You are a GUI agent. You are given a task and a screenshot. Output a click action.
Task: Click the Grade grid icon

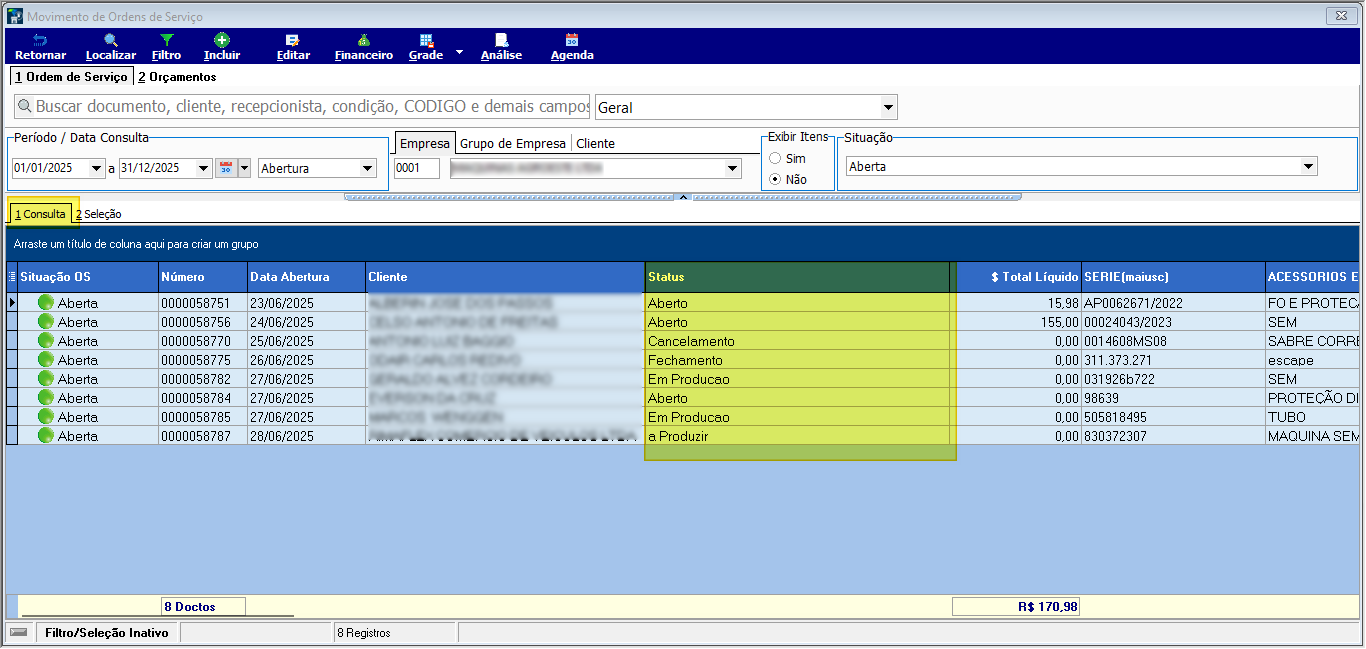(x=426, y=40)
